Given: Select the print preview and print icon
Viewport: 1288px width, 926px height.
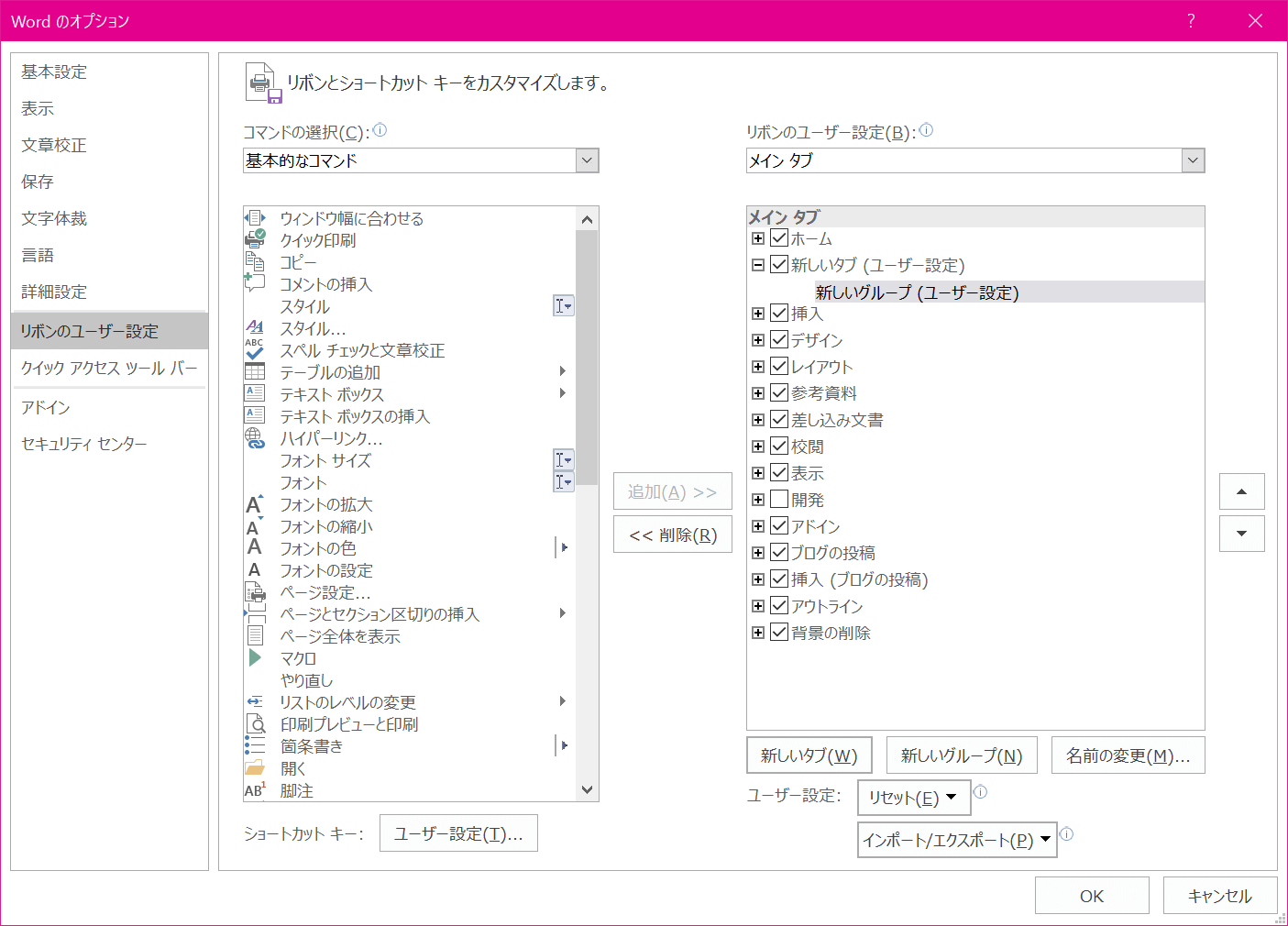Looking at the screenshot, I should tap(255, 724).
